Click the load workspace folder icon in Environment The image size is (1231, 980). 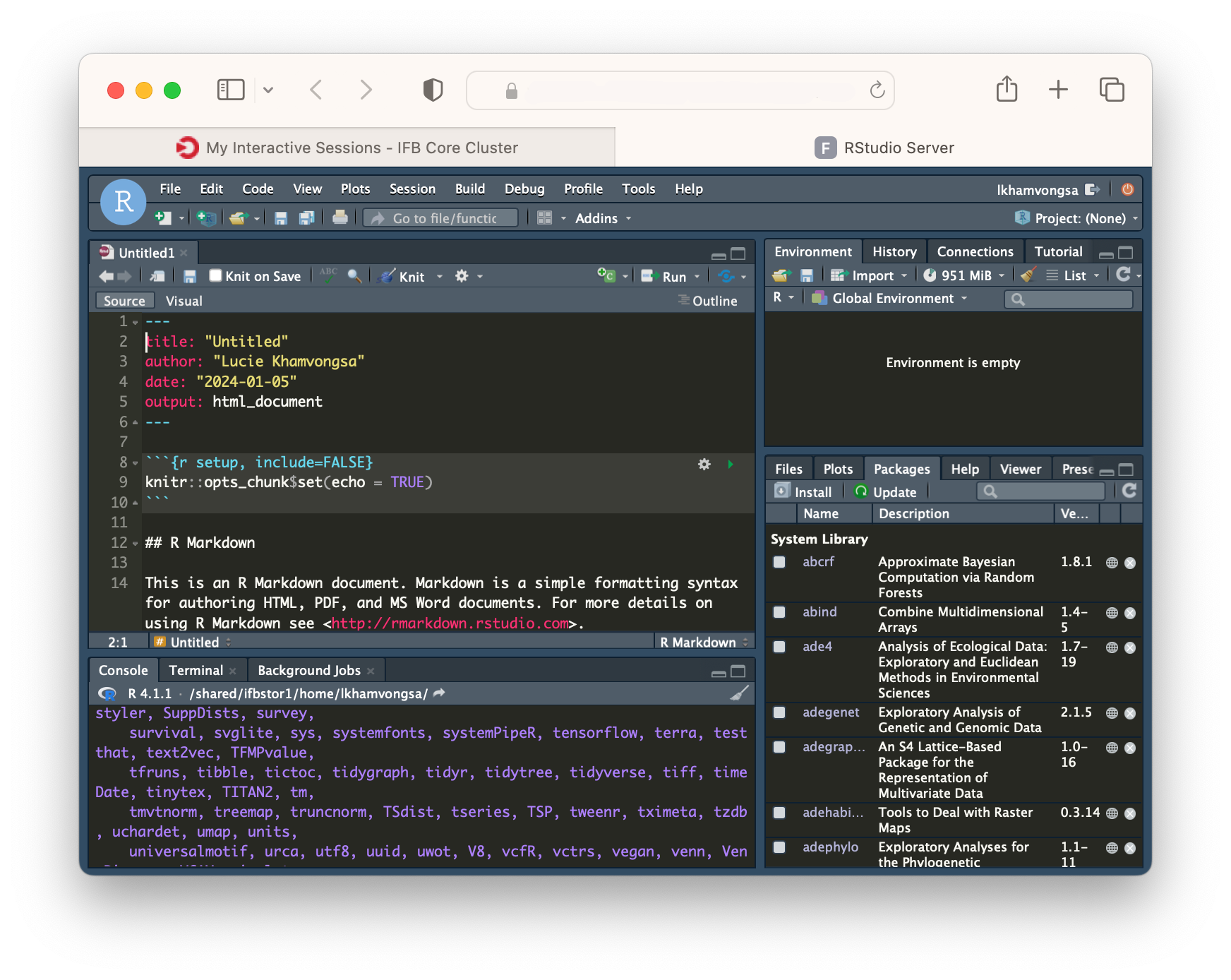coord(781,275)
